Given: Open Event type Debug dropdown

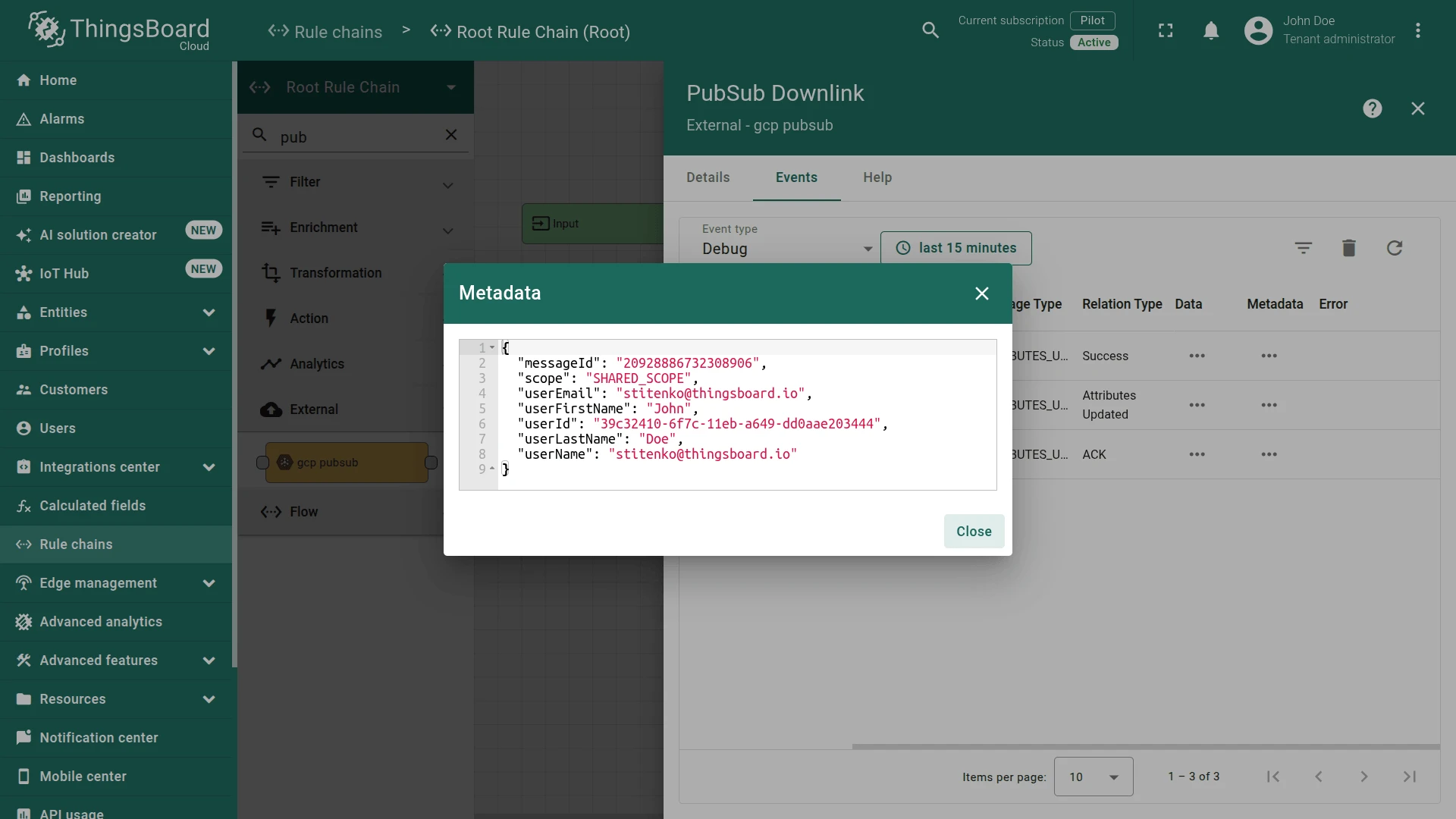Looking at the screenshot, I should (x=786, y=249).
